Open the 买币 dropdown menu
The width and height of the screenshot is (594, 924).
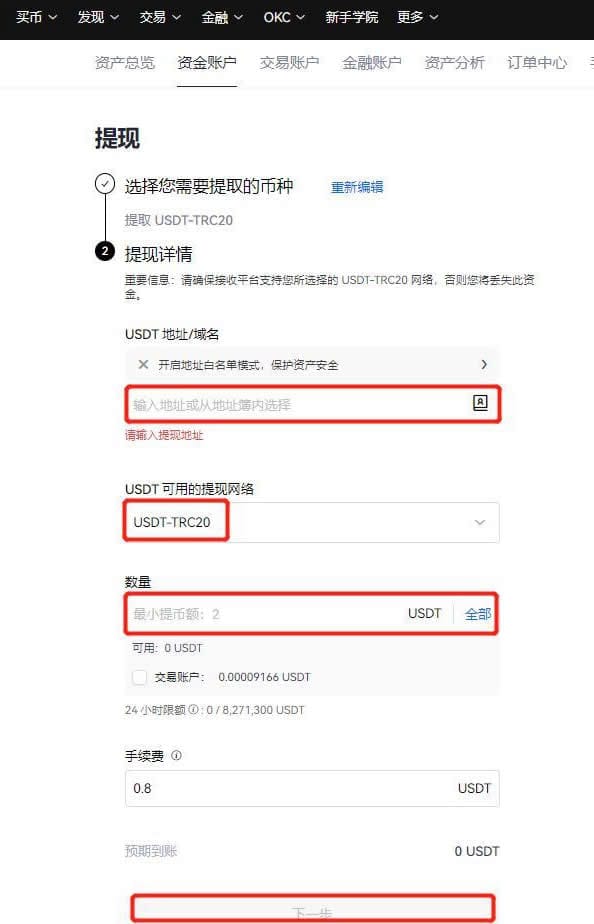tap(37, 17)
